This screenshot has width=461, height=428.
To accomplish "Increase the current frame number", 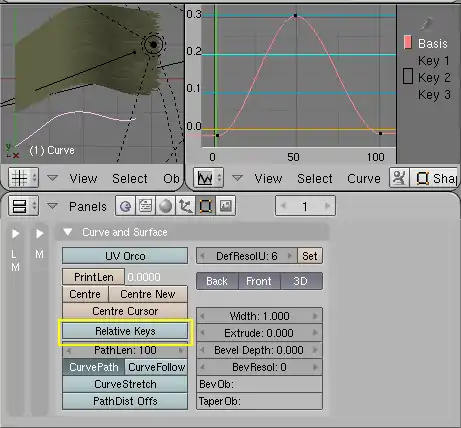I will (327, 206).
